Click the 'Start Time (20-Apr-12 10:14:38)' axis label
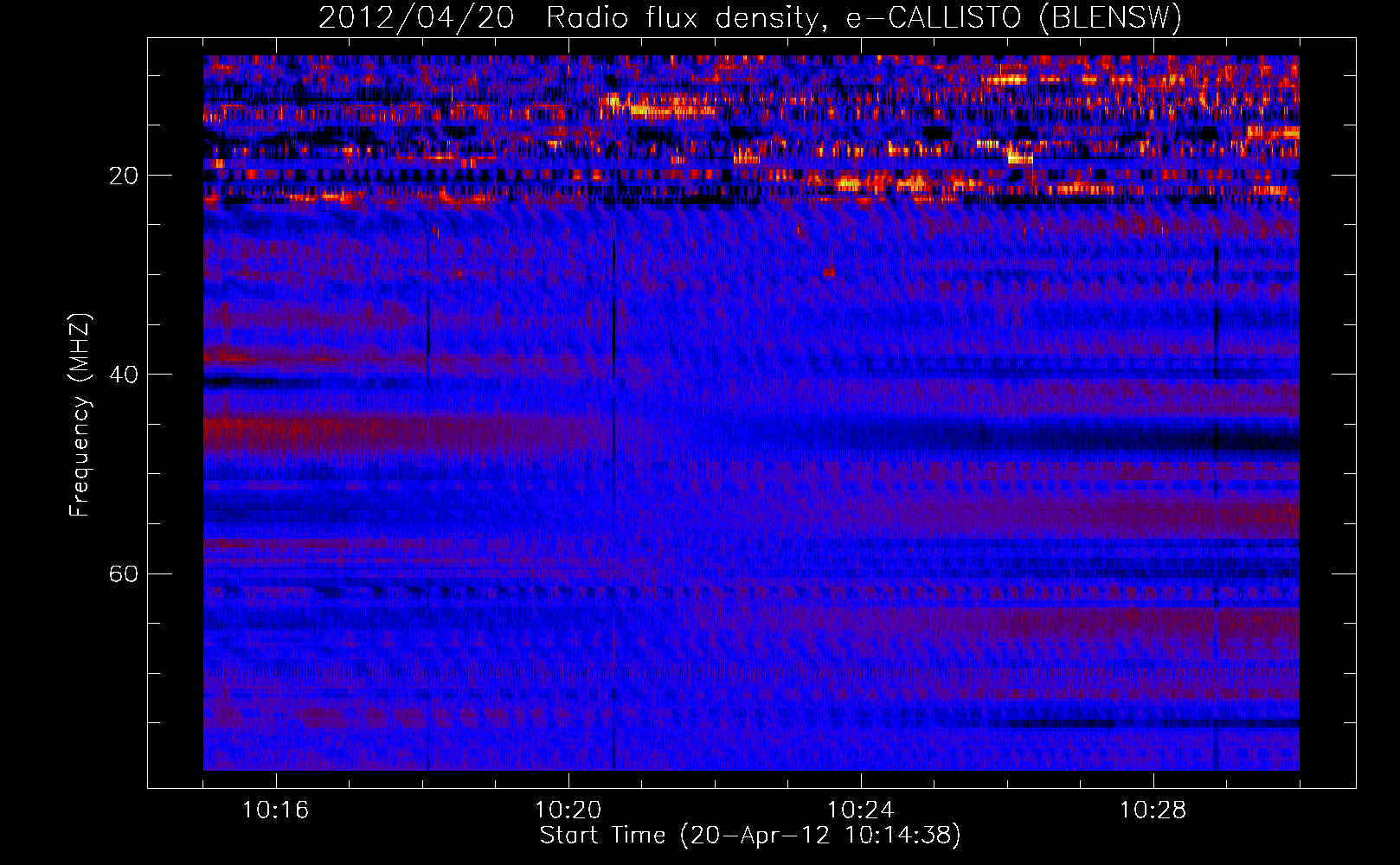The height and width of the screenshot is (865, 1400). coord(750,836)
